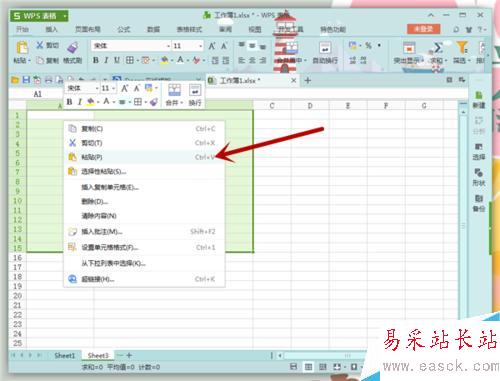Image resolution: width=500 pixels, height=381 pixels.
Task: Click the Highlight (突出显示) icon in ribbon
Action: point(409,47)
